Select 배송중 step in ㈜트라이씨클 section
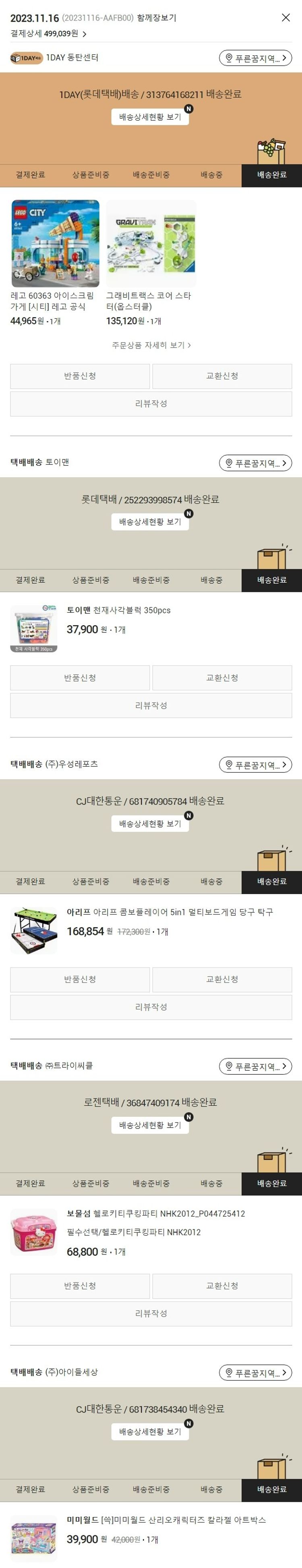Viewport: 302px width, 1568px height. (211, 1183)
